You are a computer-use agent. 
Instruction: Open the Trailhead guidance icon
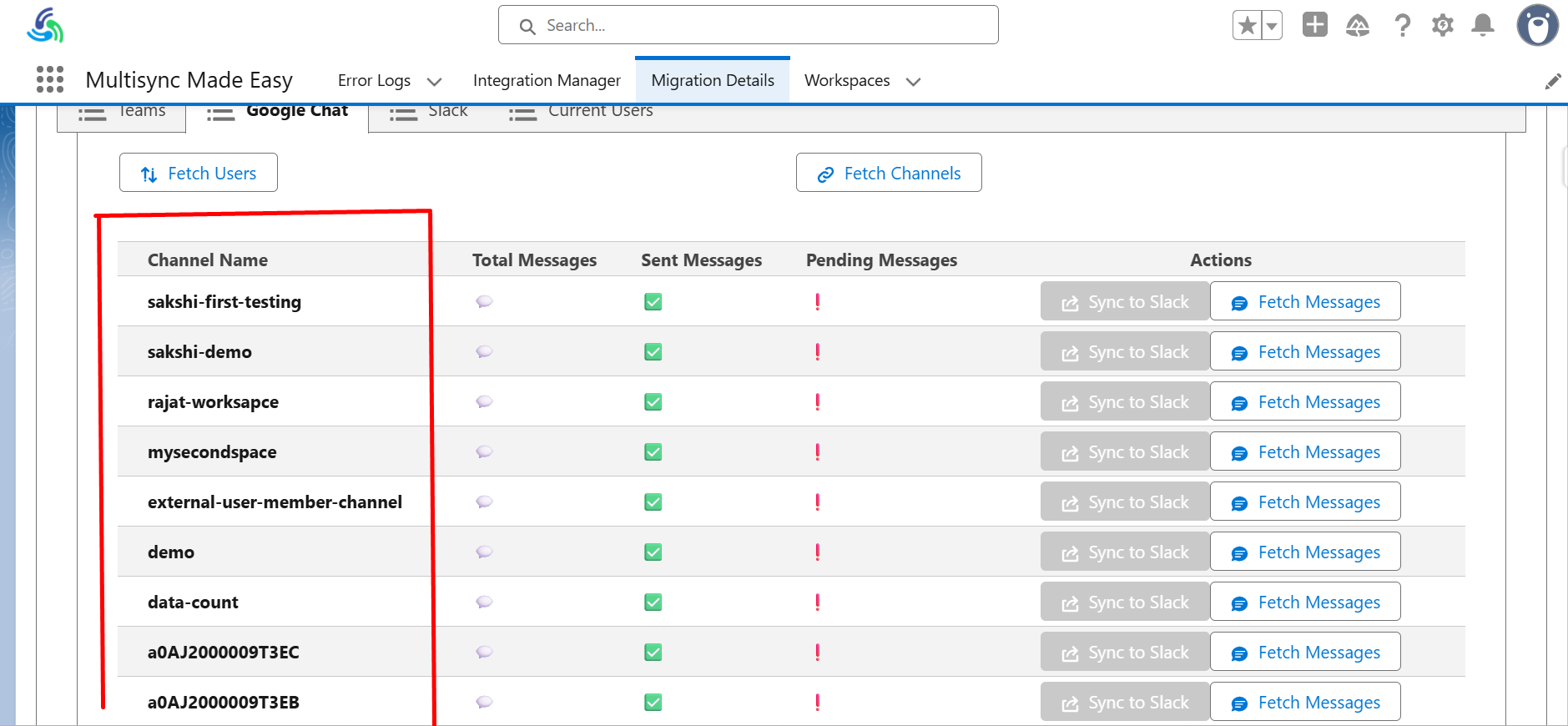1358,25
